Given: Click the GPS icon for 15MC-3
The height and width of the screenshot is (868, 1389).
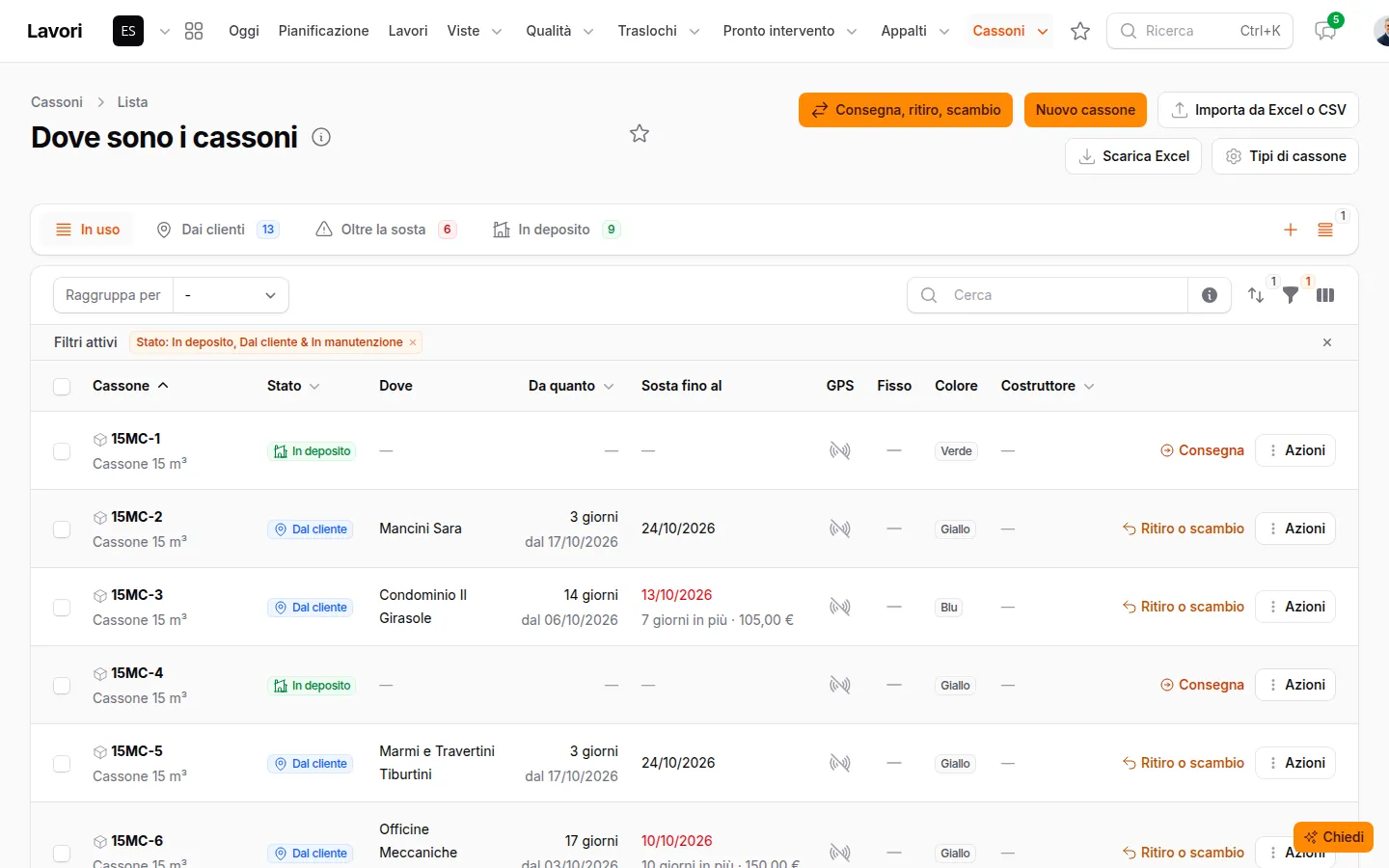Looking at the screenshot, I should [x=840, y=607].
